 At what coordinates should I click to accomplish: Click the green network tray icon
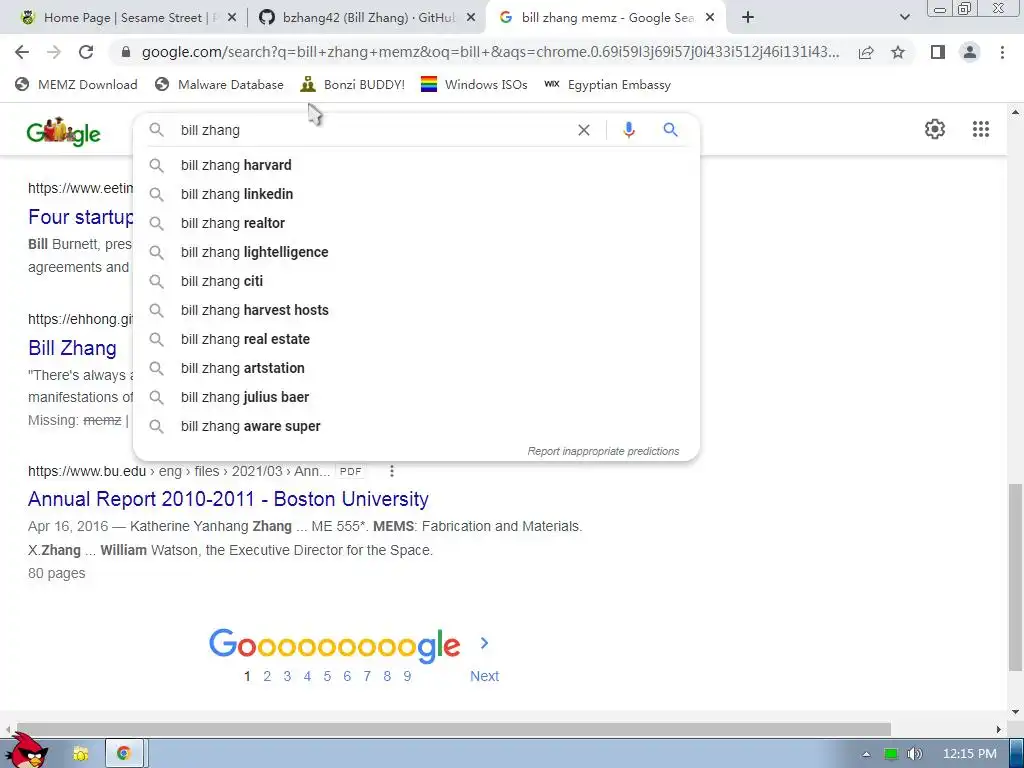(890, 754)
